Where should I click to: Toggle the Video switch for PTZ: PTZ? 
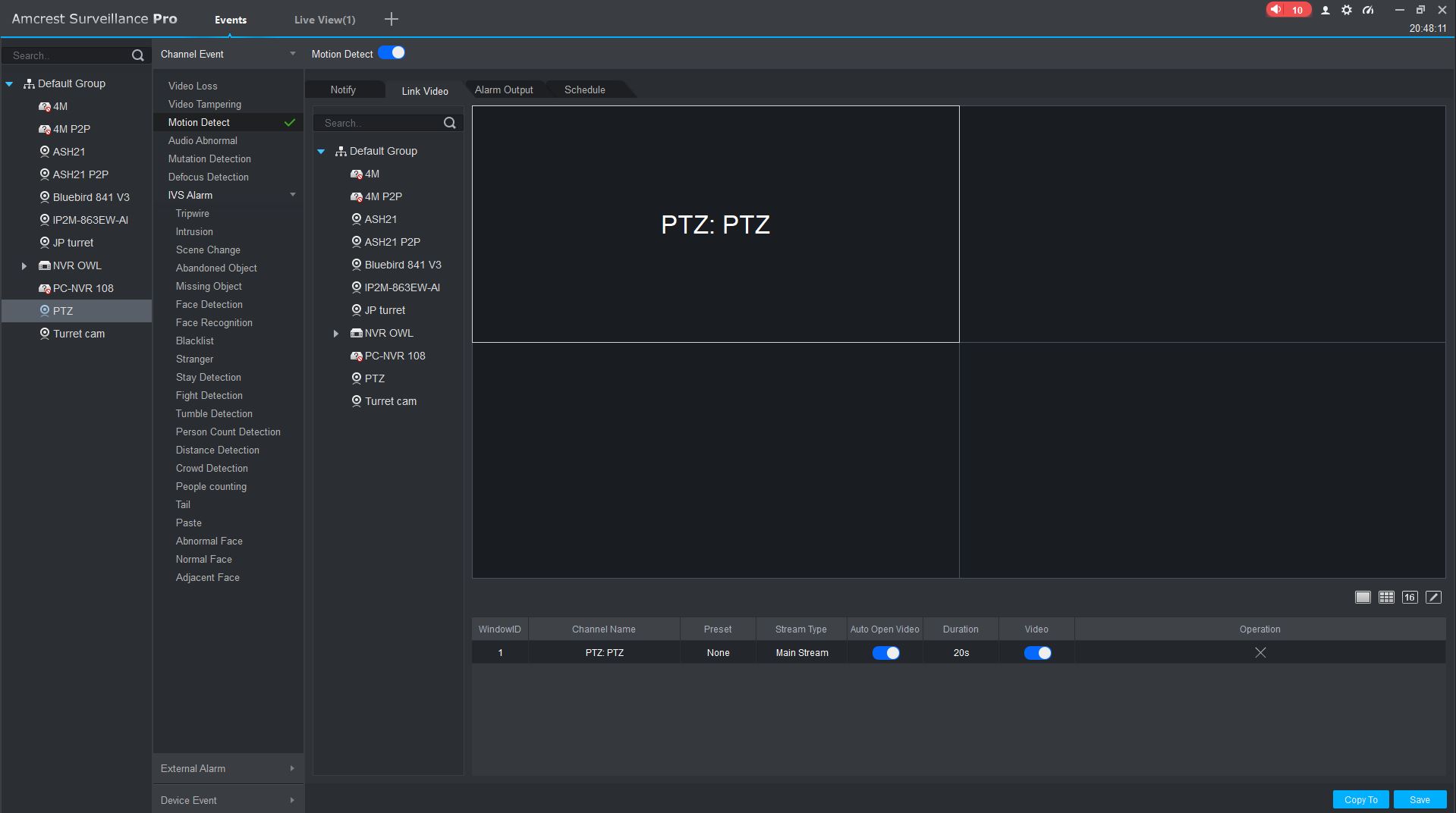point(1037,653)
